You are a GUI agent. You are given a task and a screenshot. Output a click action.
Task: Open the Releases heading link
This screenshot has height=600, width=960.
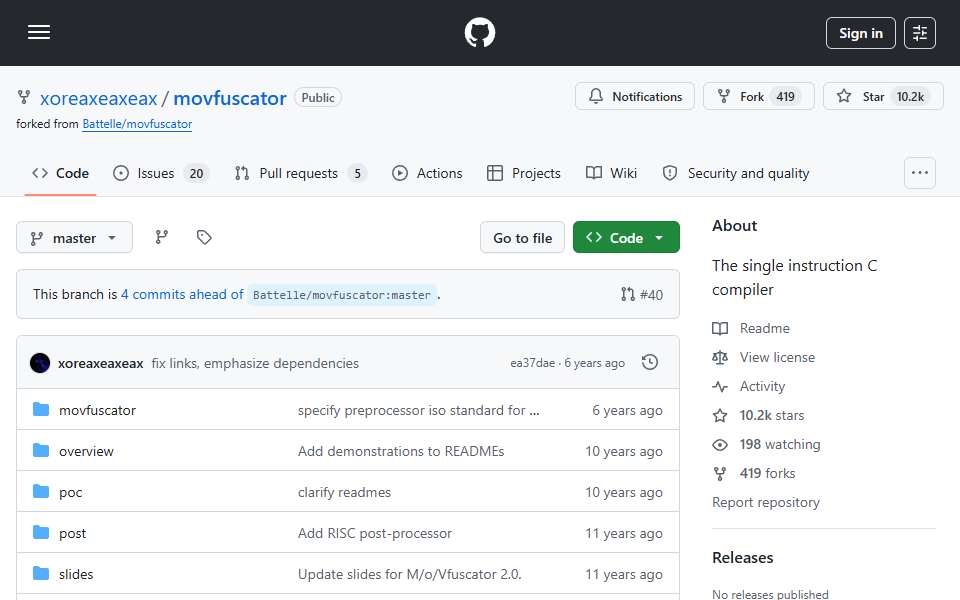pos(743,558)
